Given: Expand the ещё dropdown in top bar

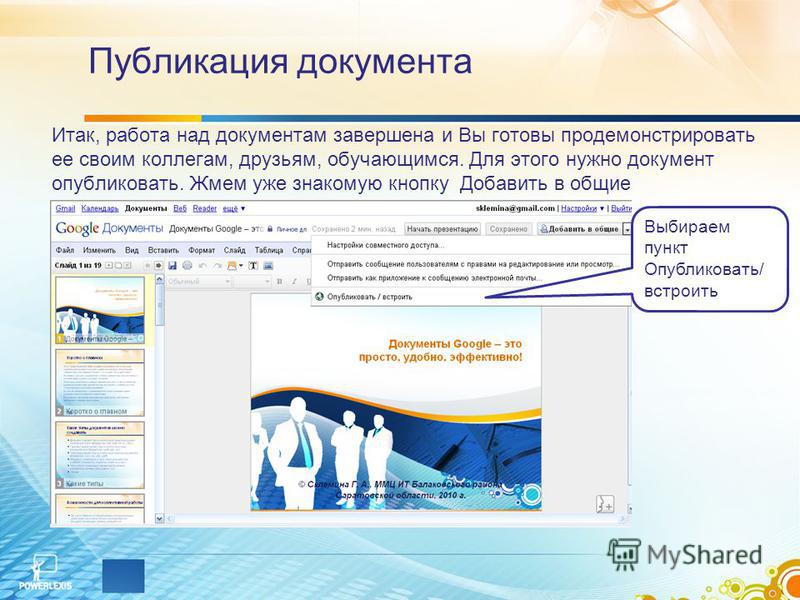Looking at the screenshot, I should pyautogui.click(x=234, y=209).
